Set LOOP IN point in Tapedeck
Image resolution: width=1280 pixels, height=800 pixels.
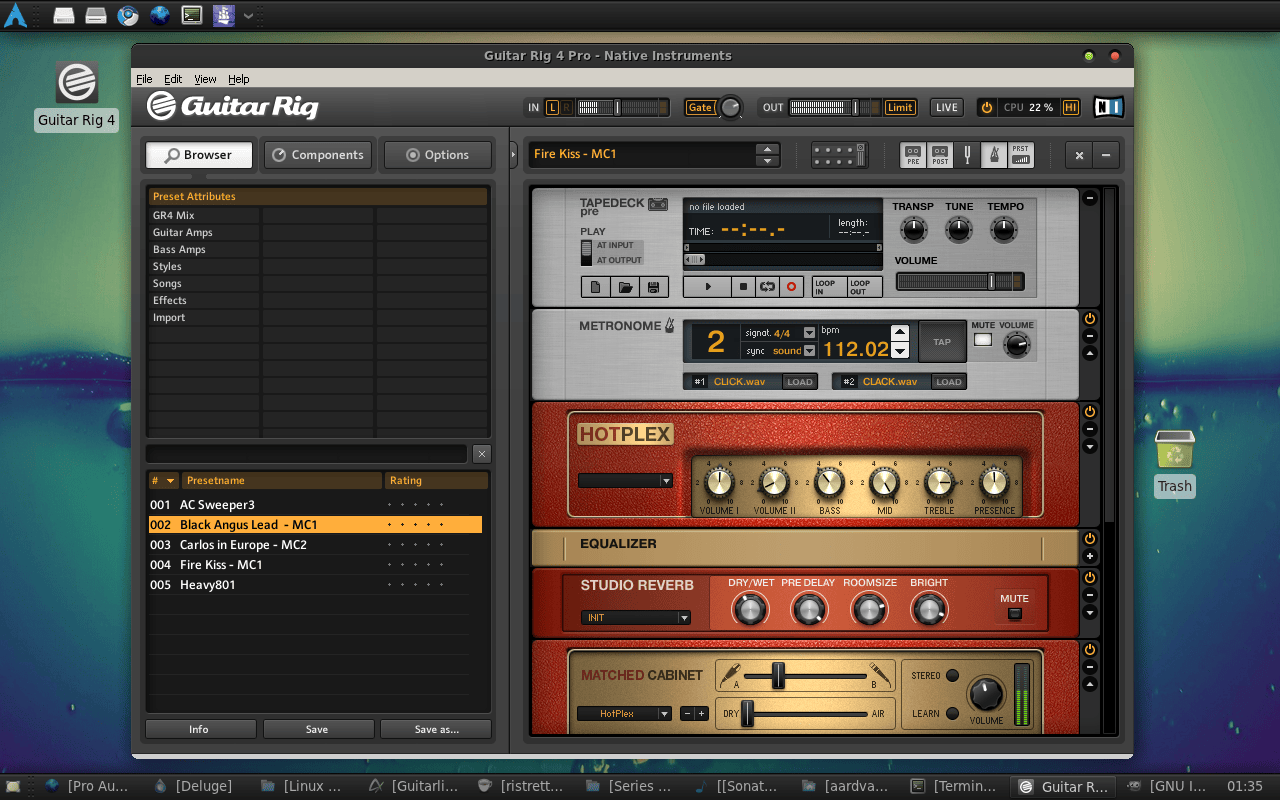pos(829,287)
